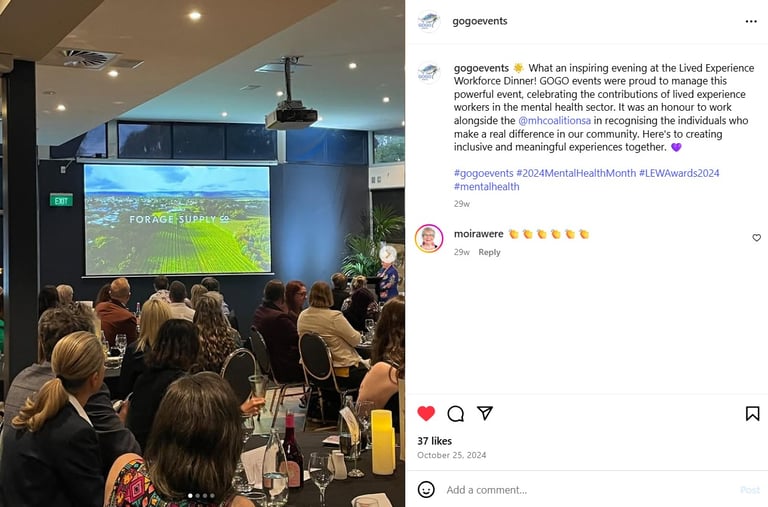The width and height of the screenshot is (768, 507).
Task: Open emoji picker smiley icon
Action: coord(426,489)
